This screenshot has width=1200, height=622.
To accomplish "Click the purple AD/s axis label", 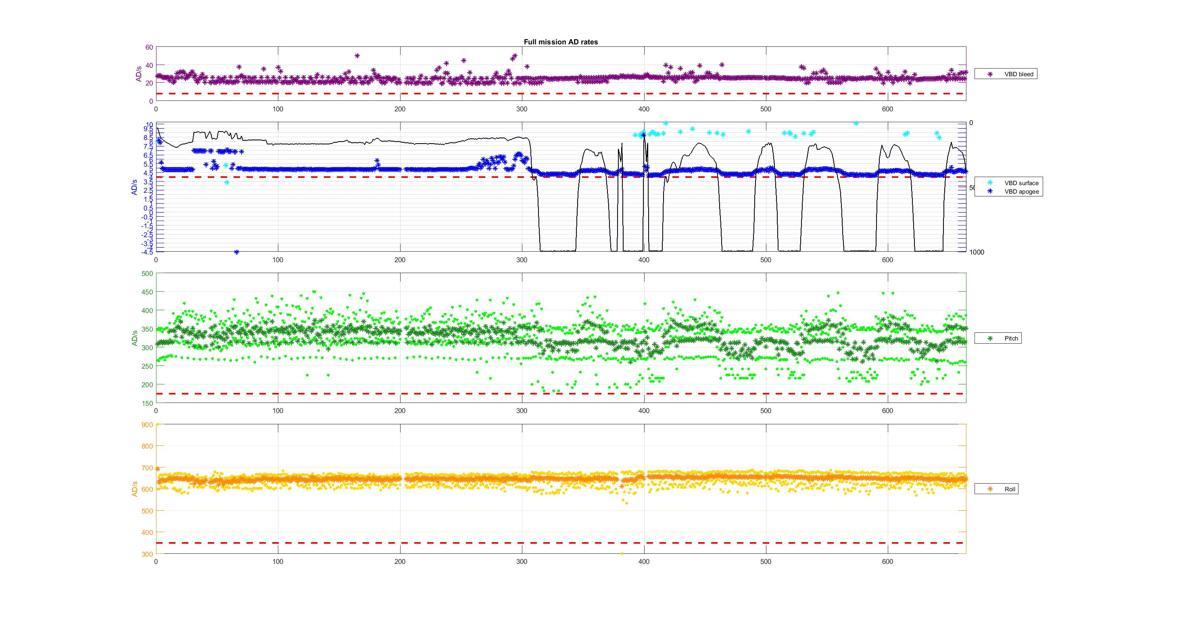I will [138, 74].
